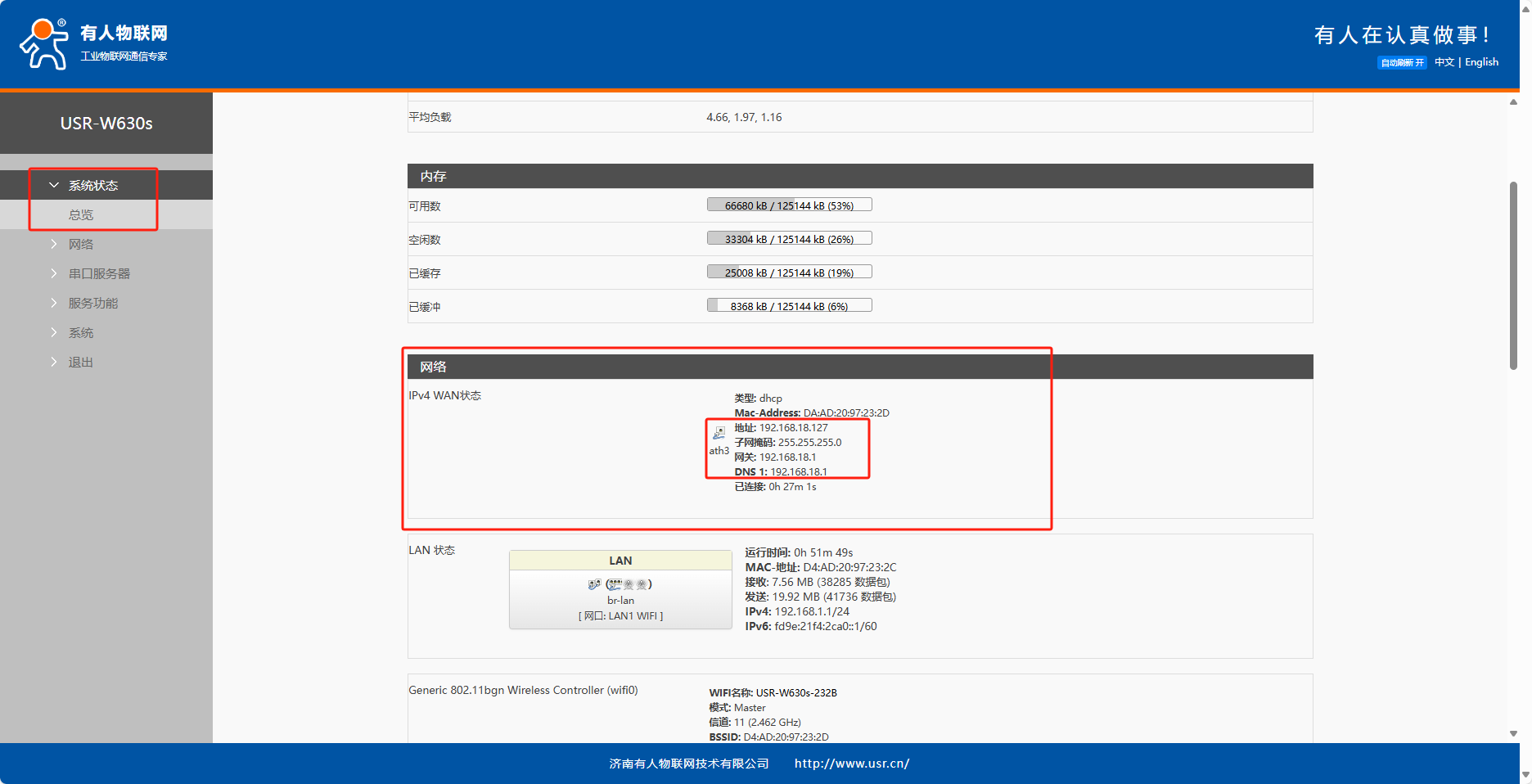Select 退出 to log out
Viewport: 1532px width, 784px height.
pos(80,363)
